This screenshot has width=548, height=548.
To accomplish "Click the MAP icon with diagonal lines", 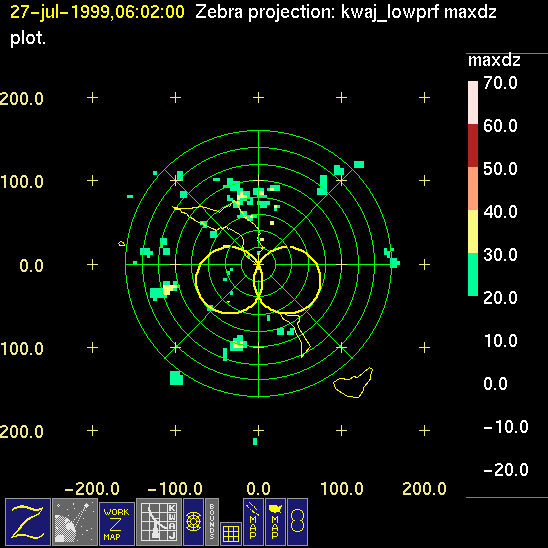I will tap(253, 522).
